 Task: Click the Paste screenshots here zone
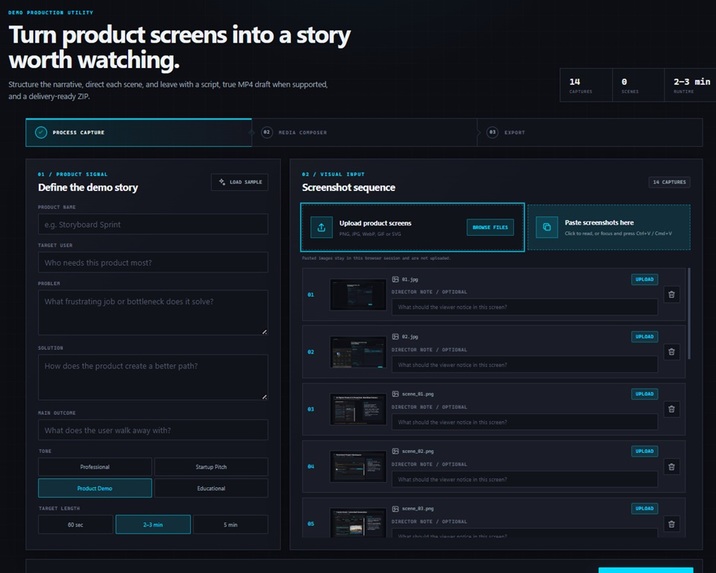tap(609, 227)
